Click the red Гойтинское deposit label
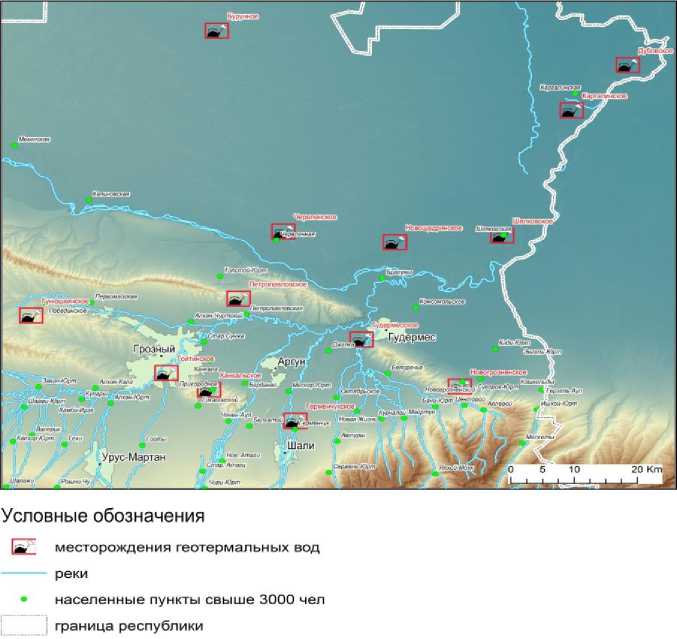 (x=196, y=358)
